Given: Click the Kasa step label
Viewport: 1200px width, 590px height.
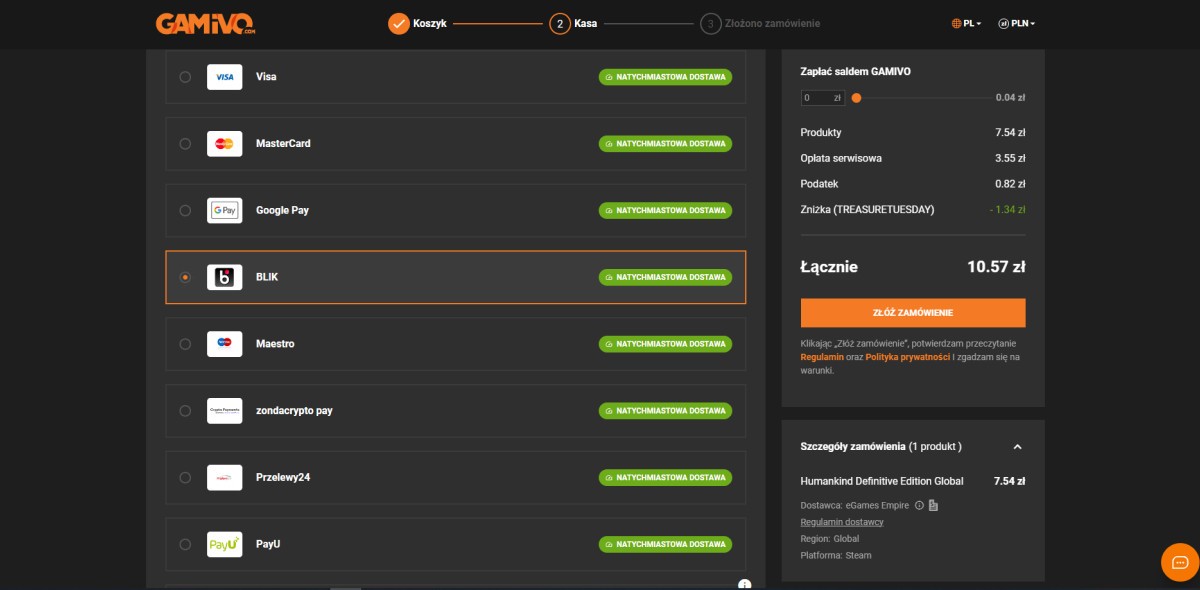Looking at the screenshot, I should click(x=586, y=23).
